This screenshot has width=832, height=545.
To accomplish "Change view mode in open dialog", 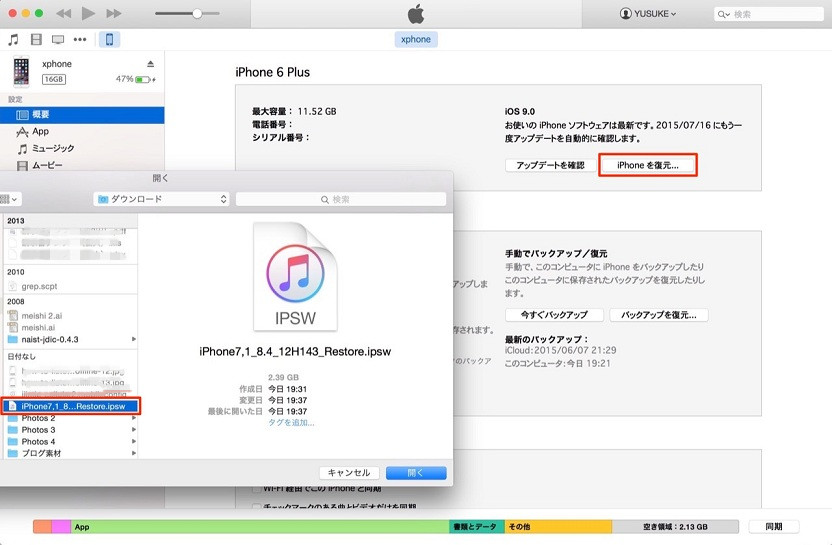I will click(10, 199).
